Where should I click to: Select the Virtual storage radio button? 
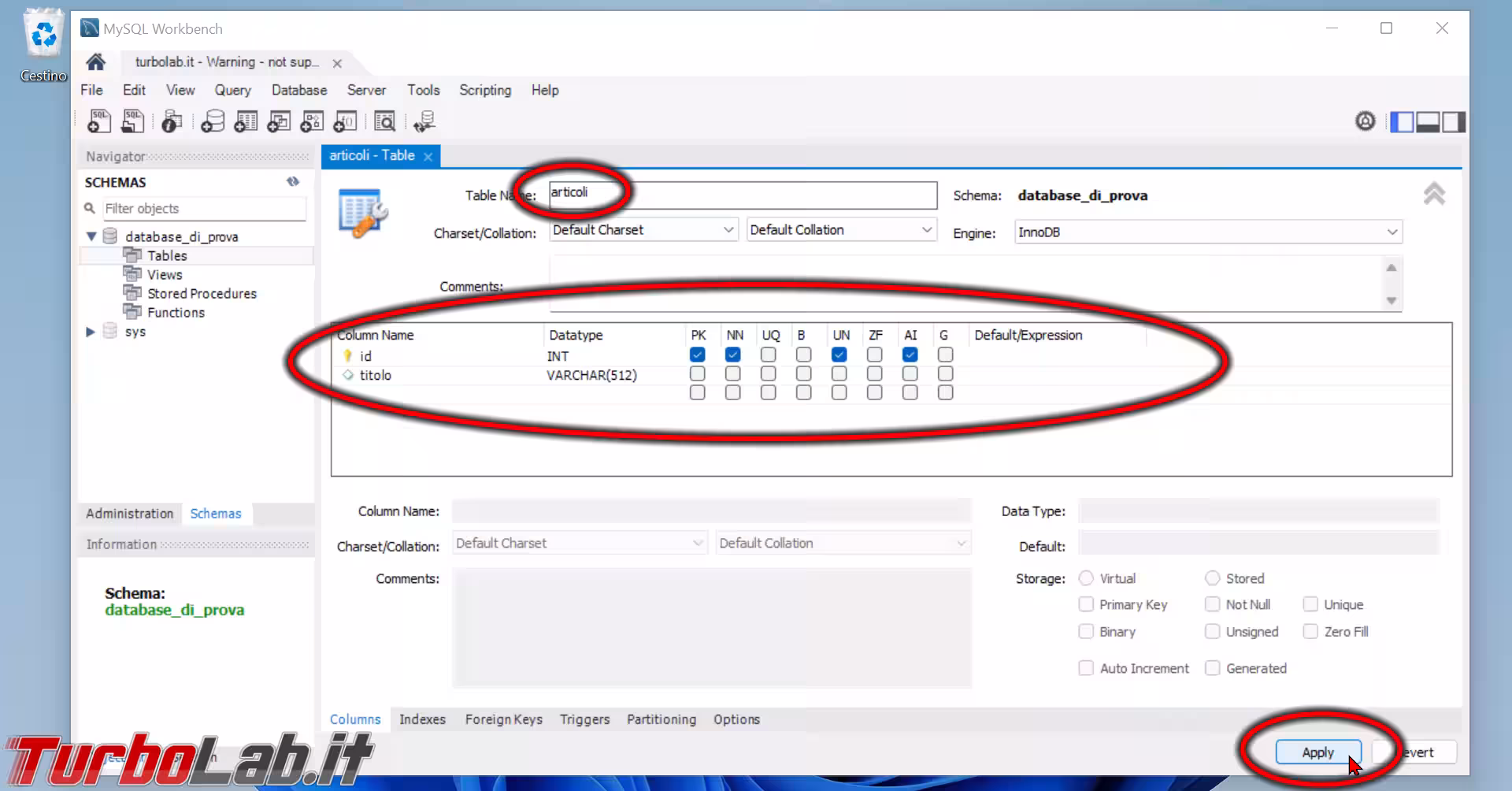click(x=1086, y=578)
